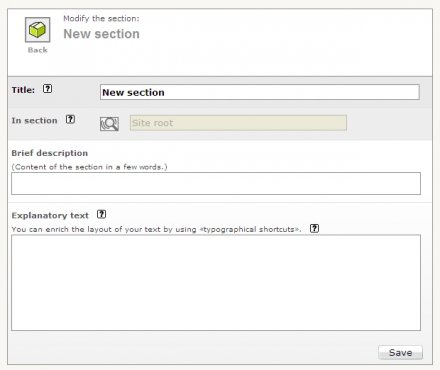Click the Back text under the box icon
440x370 pixels.
tap(38, 50)
